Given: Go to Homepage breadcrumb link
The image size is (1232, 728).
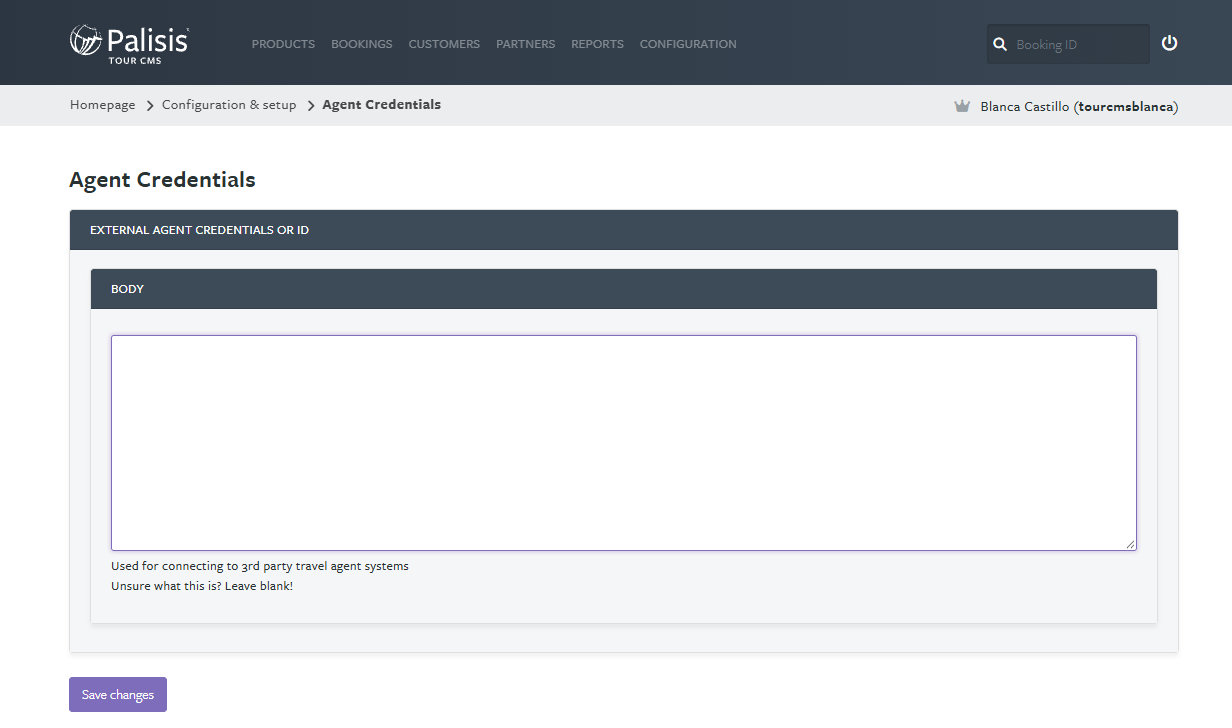Looking at the screenshot, I should click(102, 105).
